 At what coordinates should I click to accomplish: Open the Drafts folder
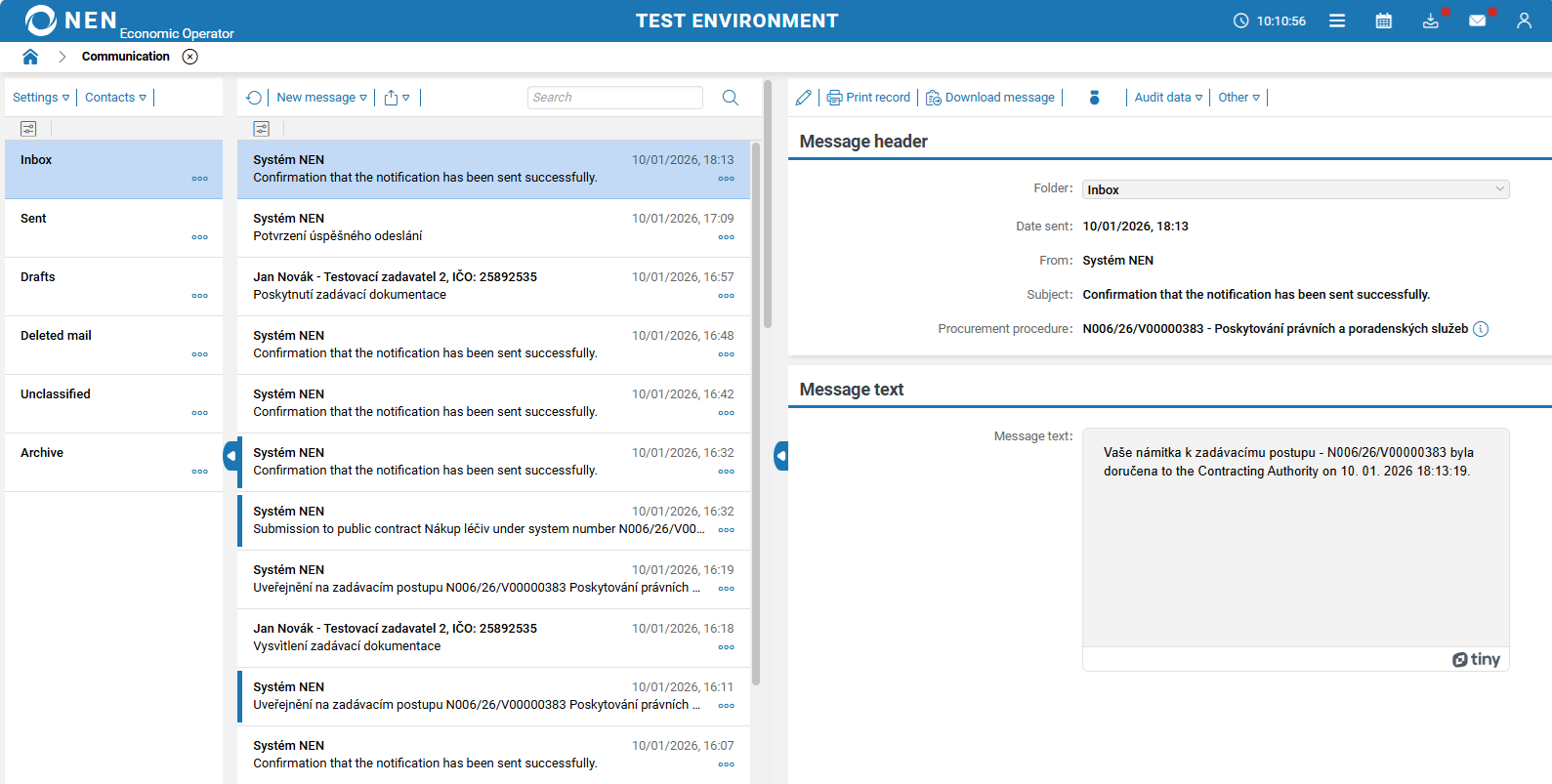(38, 277)
